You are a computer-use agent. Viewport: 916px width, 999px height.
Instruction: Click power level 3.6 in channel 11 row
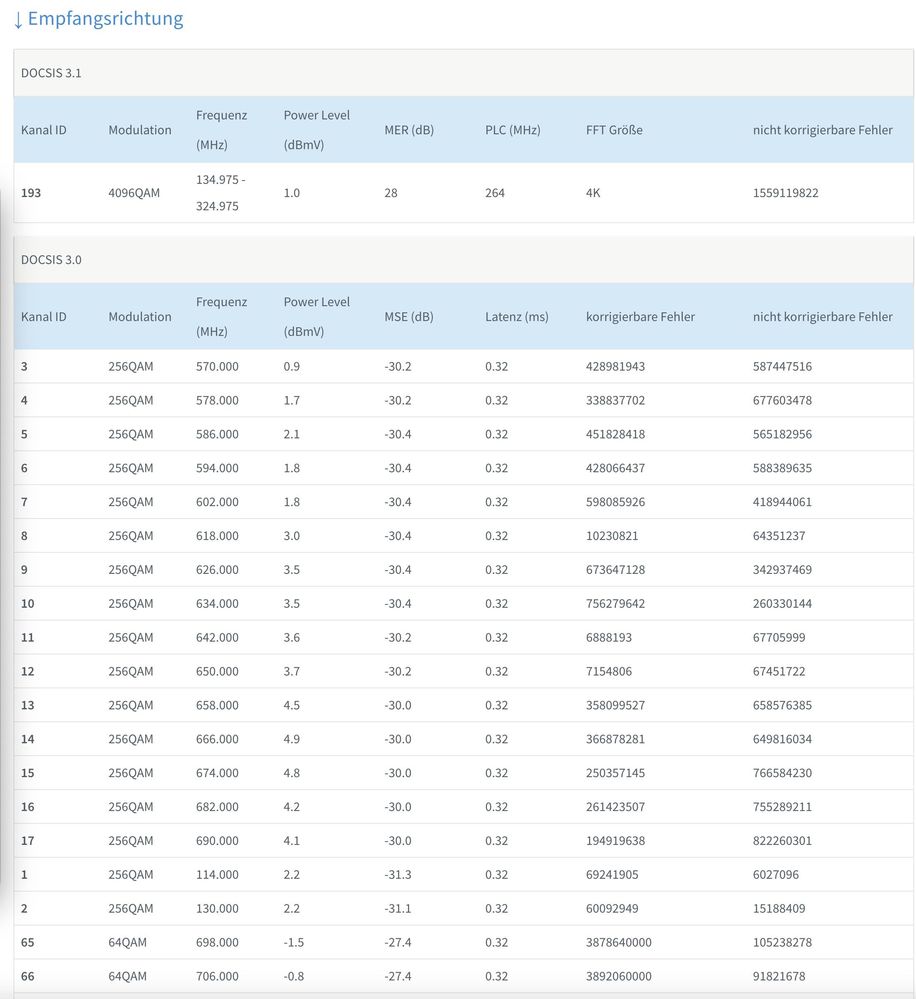pos(292,638)
